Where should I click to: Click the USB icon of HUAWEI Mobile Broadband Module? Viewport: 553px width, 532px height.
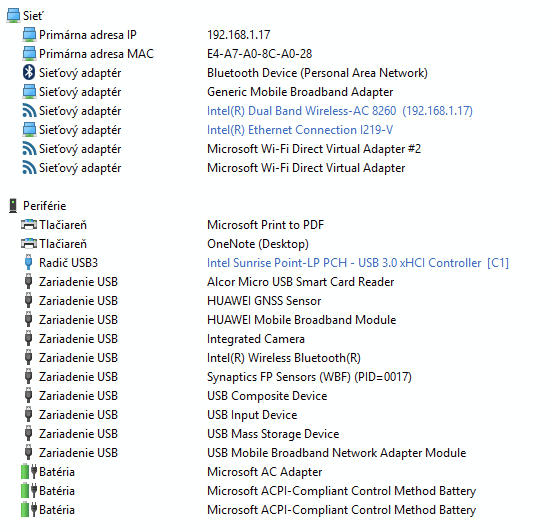(x=29, y=320)
